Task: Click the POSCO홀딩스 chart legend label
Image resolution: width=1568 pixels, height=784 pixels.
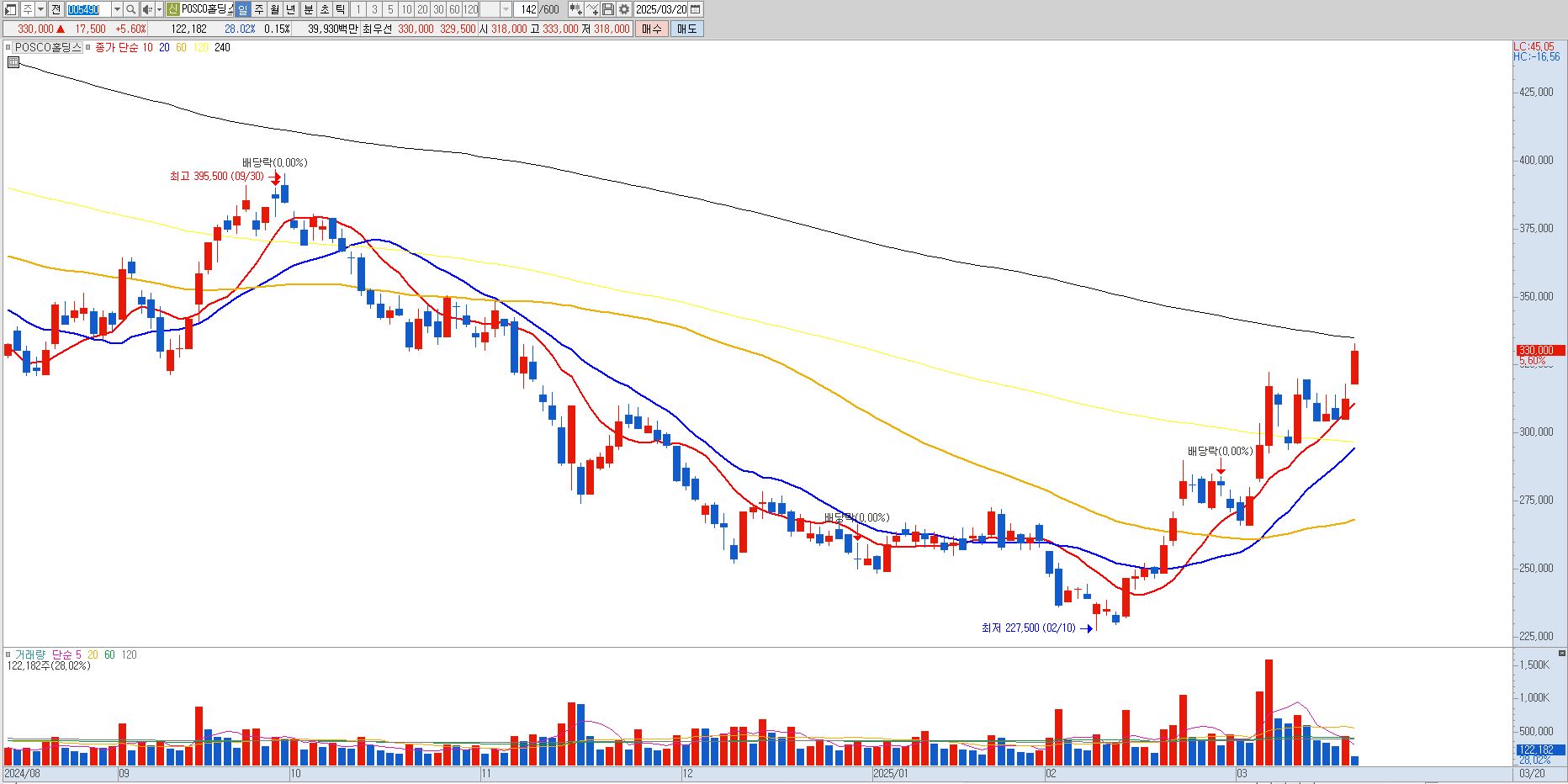Action: [48, 48]
